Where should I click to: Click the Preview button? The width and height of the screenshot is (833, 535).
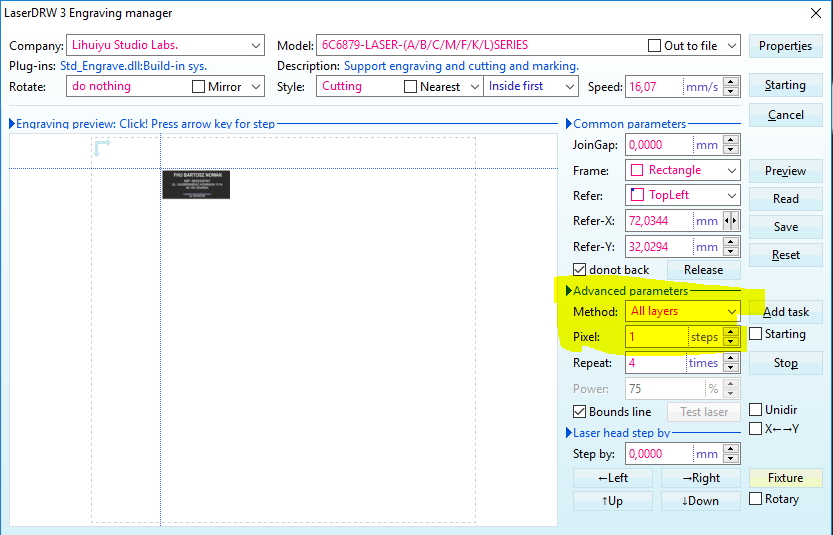tap(785, 171)
